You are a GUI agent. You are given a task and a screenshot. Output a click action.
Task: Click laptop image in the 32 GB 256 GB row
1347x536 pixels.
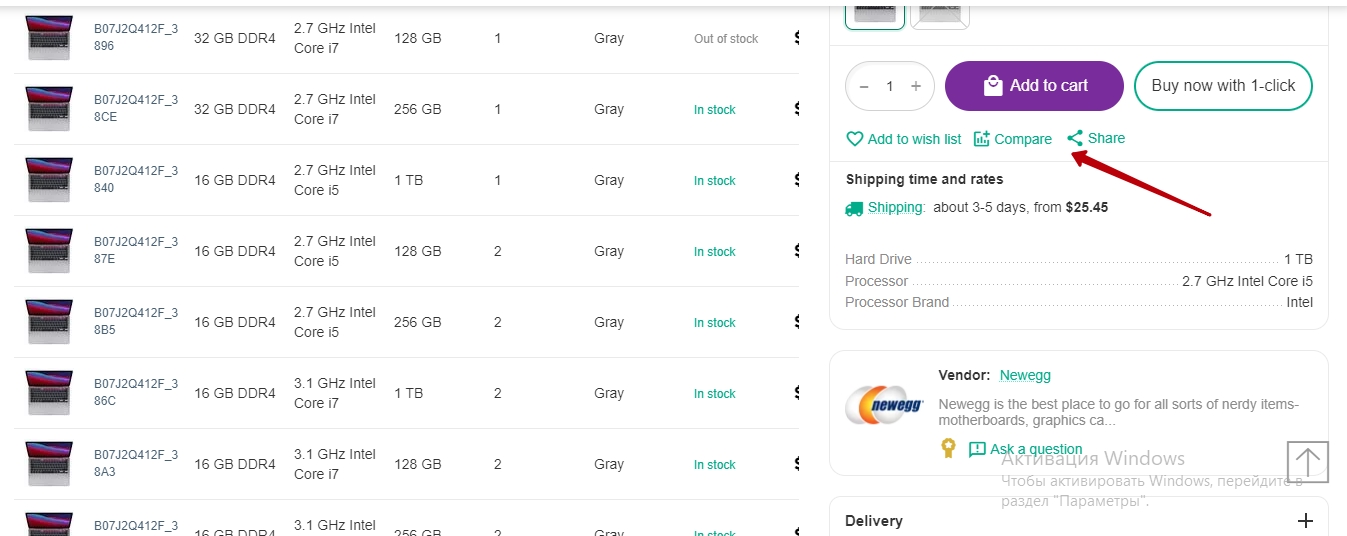(x=49, y=109)
